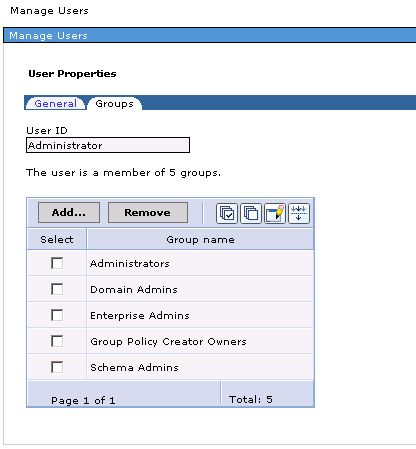Open the Edit table options pencil icon
Image resolution: width=416 pixels, height=449 pixels.
(x=275, y=213)
